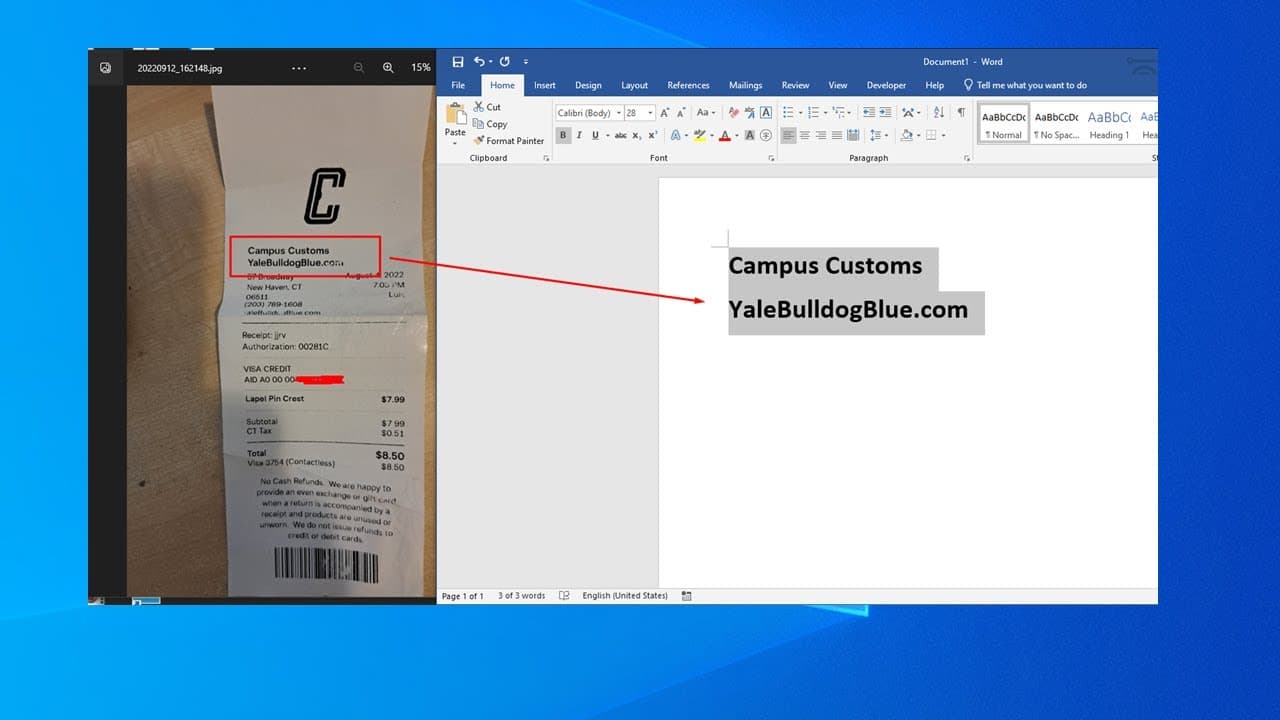Apply the yellow Text Highlight Color
This screenshot has width=1280, height=720.
[x=700, y=135]
